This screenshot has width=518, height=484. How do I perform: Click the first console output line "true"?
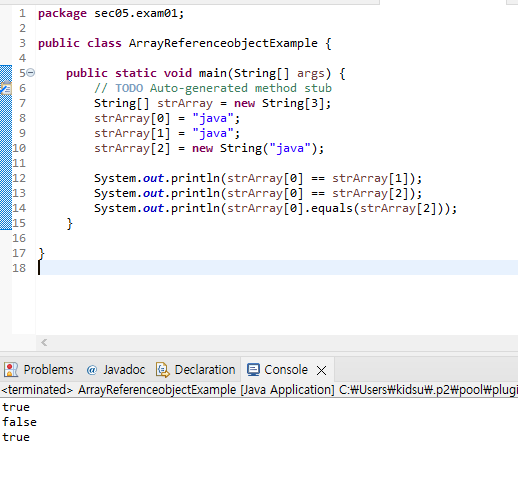click(x=16, y=407)
